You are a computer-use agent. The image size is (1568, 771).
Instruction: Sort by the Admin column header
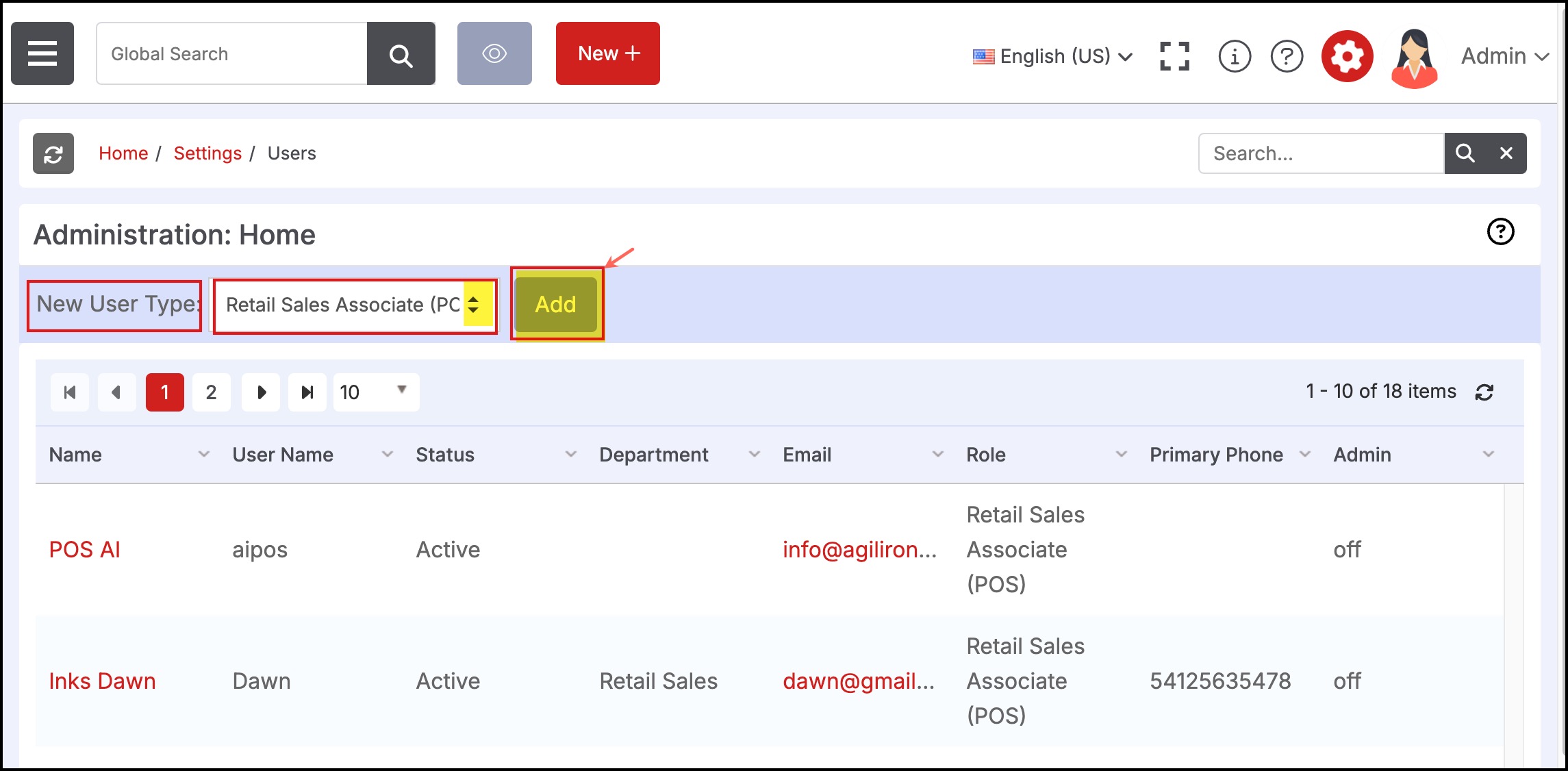(x=1363, y=455)
